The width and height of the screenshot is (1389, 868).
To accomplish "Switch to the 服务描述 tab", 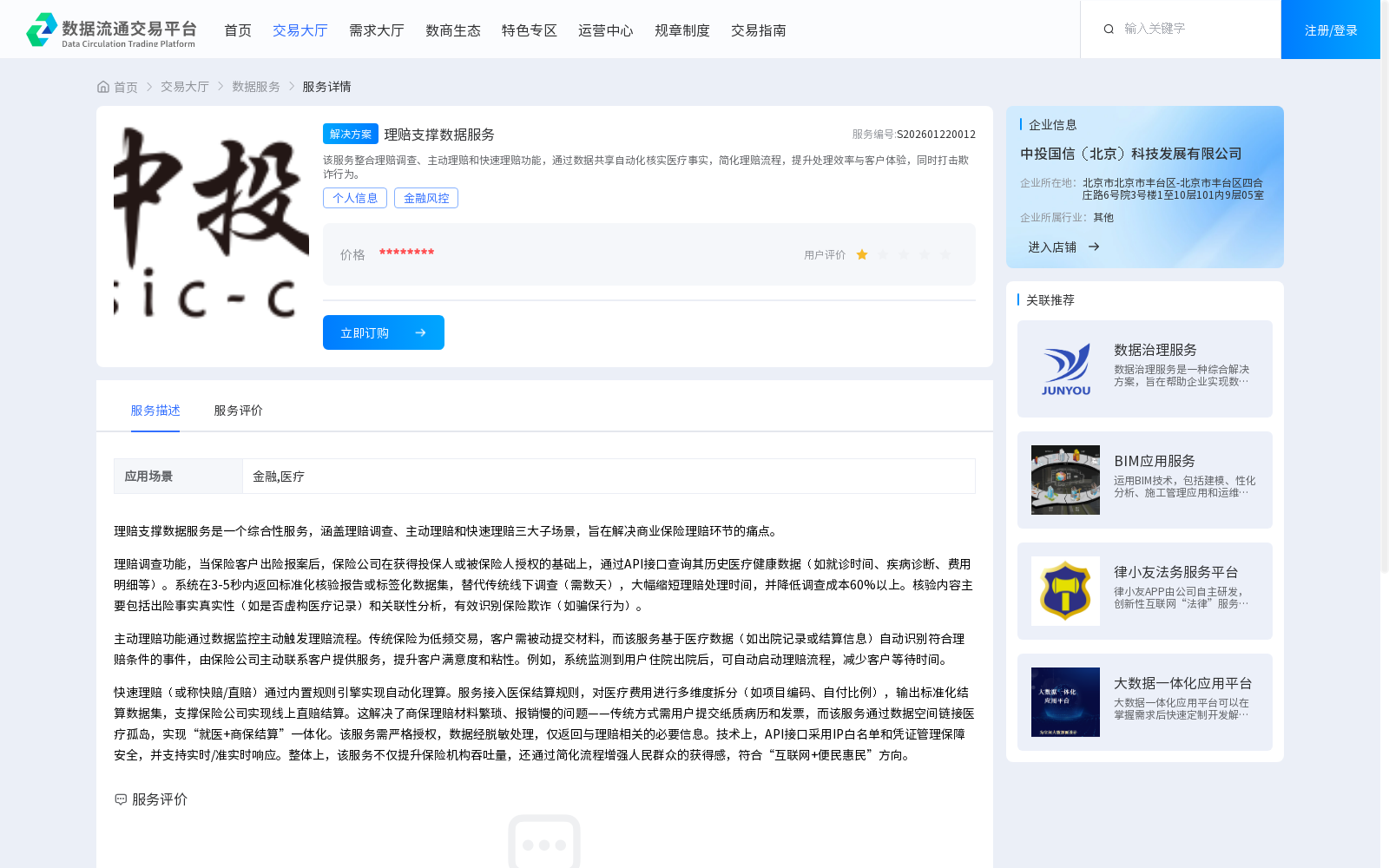I will [x=155, y=411].
